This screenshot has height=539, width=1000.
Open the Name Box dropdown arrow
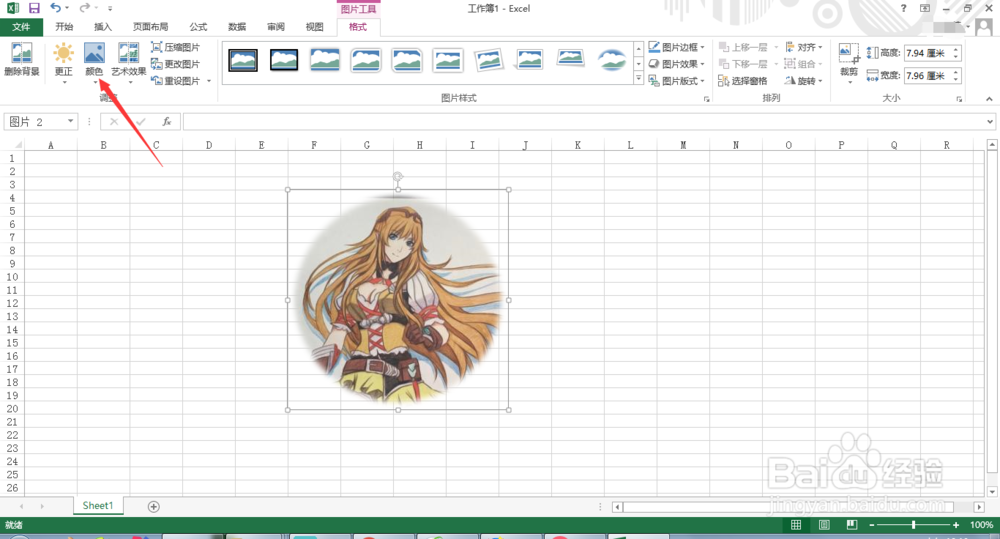pyautogui.click(x=70, y=121)
